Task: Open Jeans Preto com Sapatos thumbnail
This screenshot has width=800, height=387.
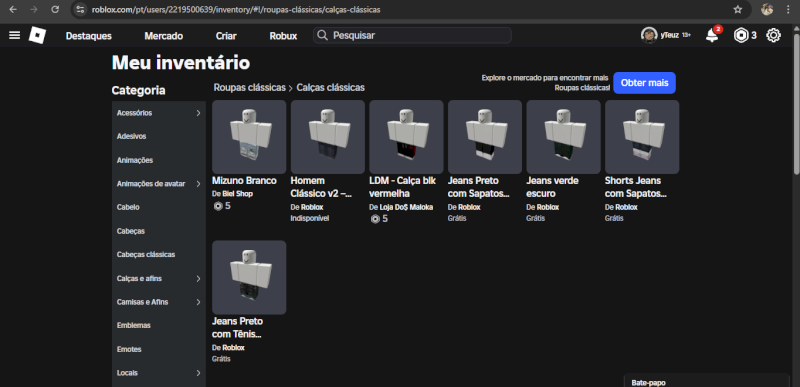Action: 485,137
